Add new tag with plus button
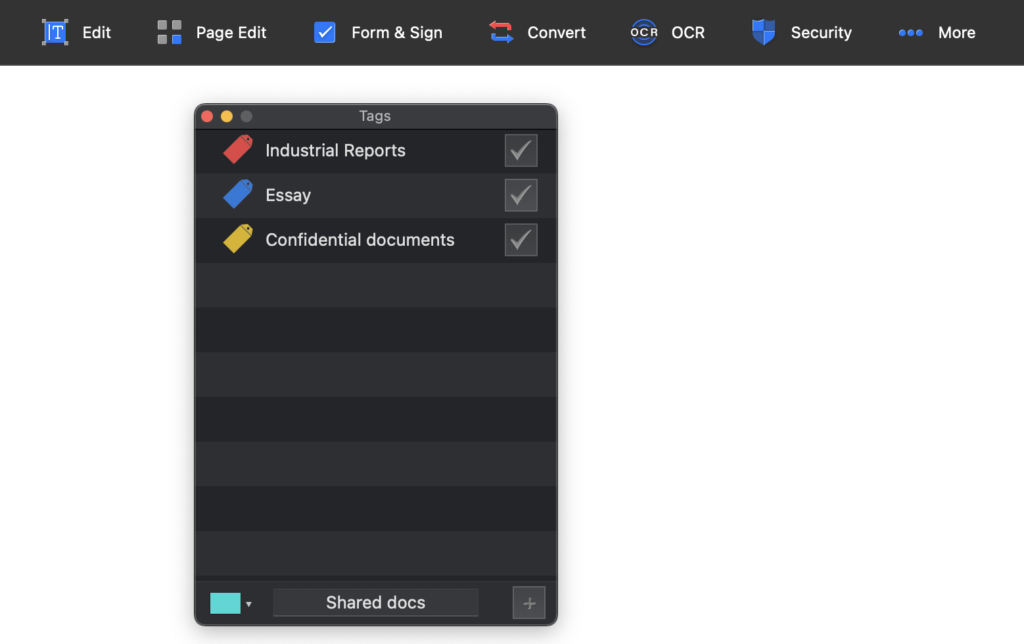 (529, 603)
